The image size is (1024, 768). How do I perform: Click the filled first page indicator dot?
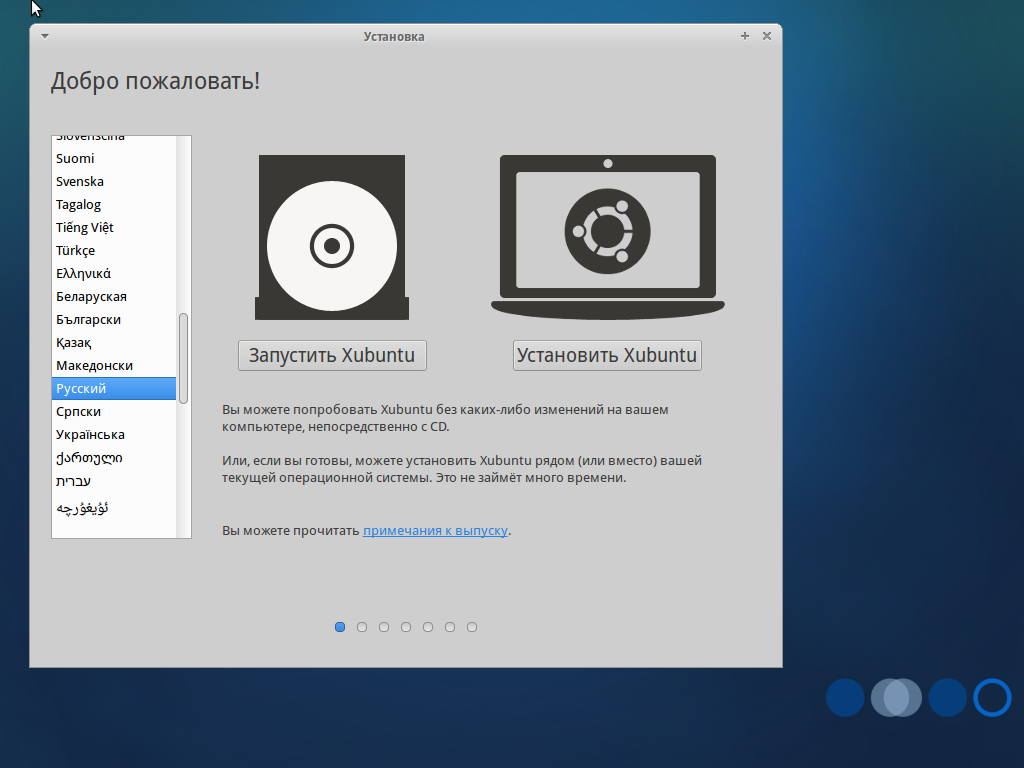click(339, 627)
